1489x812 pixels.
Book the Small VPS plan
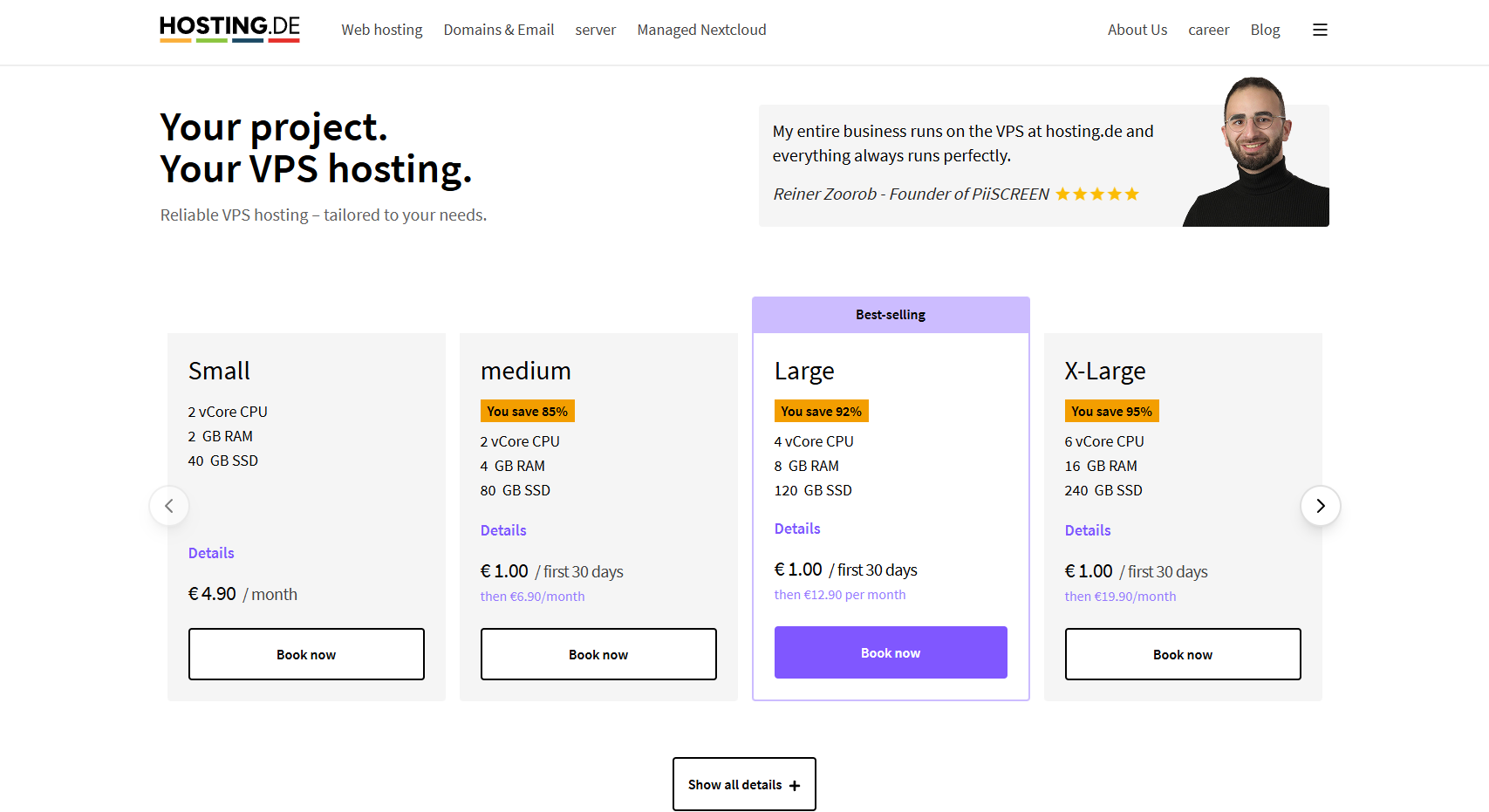click(306, 654)
